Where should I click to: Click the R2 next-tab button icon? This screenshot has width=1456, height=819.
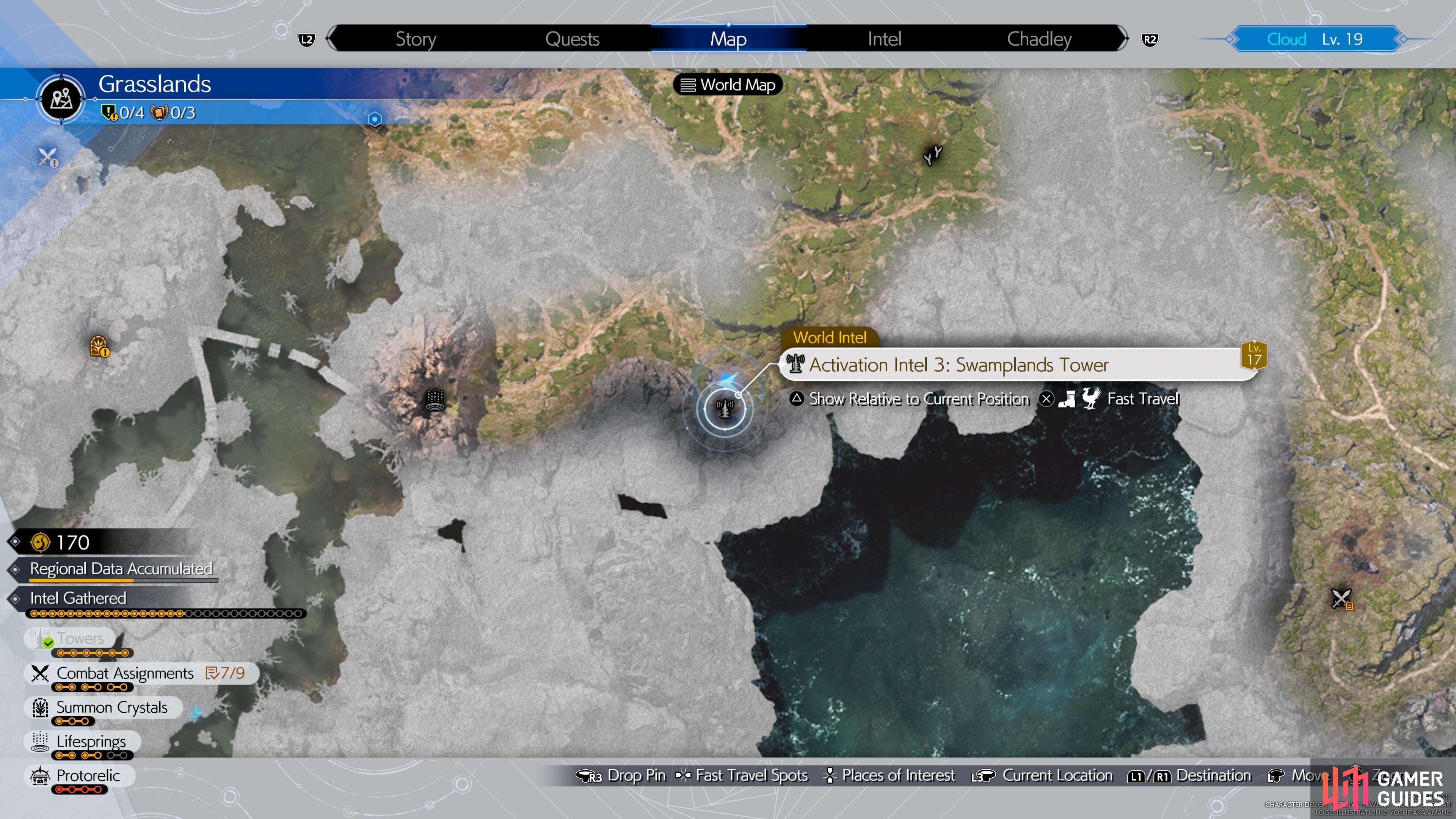tap(1149, 39)
